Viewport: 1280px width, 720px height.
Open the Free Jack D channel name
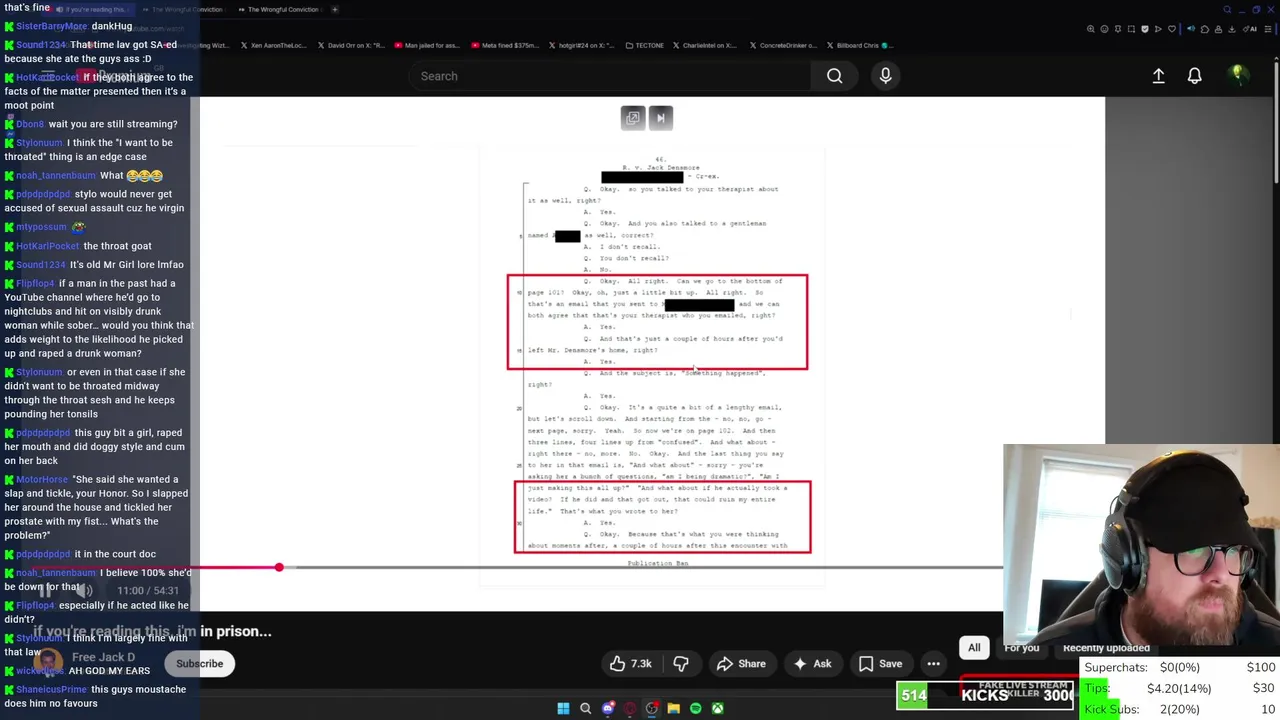click(103, 657)
